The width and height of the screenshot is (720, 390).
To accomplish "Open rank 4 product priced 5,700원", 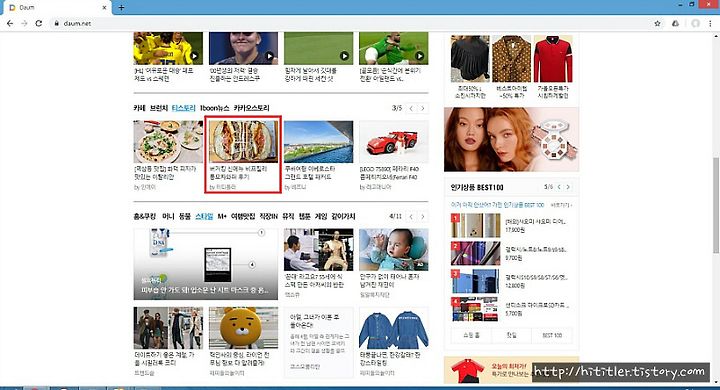I will point(512,309).
